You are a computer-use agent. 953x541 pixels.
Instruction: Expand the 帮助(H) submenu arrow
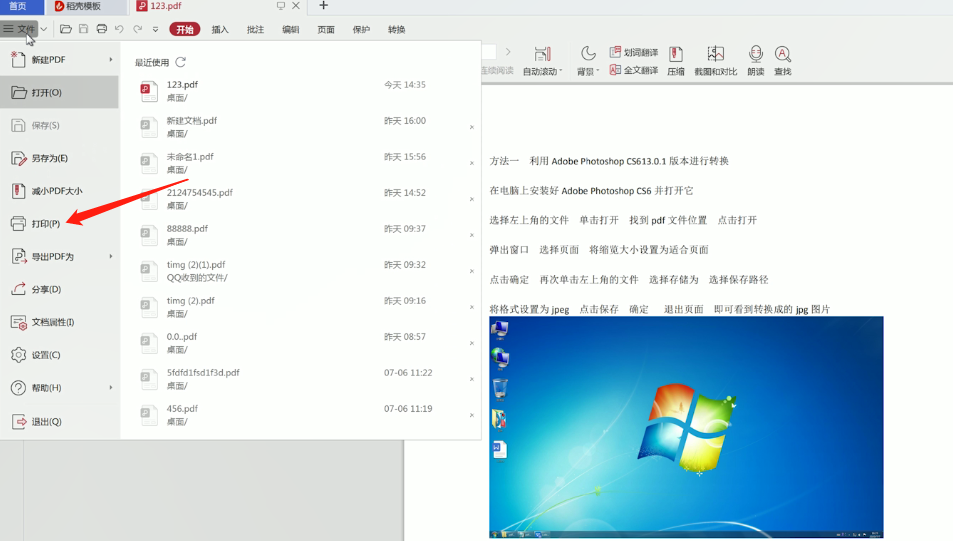(x=111, y=388)
